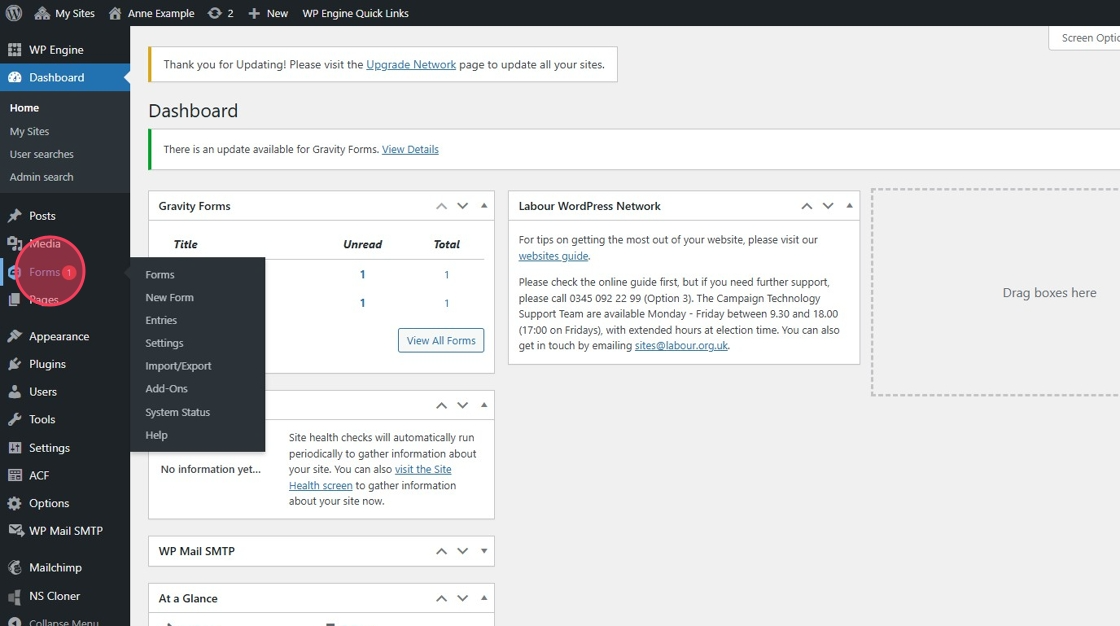Image resolution: width=1120 pixels, height=626 pixels.
Task: Click the Dashboard gauge icon in sidebar
Action: pos(14,77)
